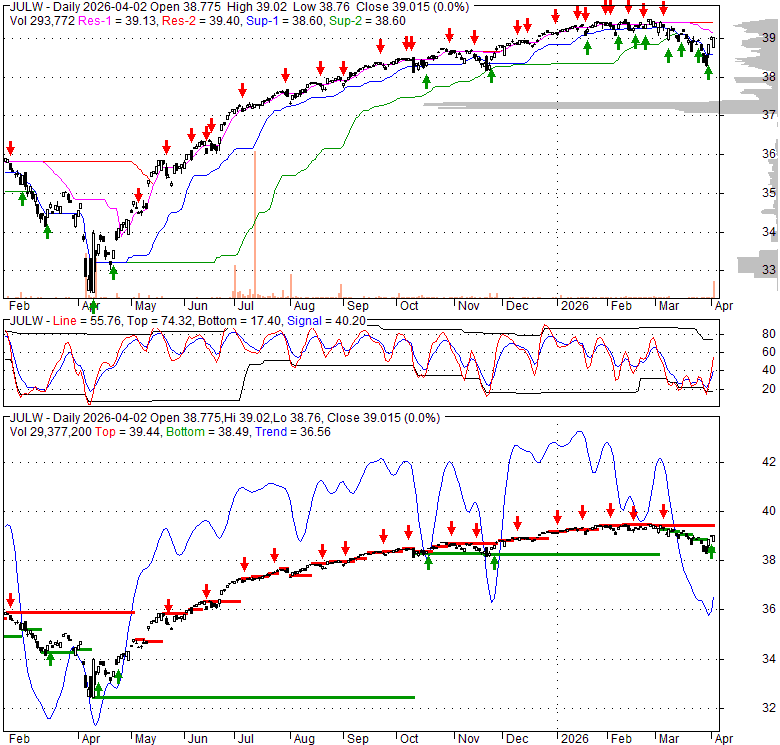
Task: Click the 'Signal = 40.20' oscillator label
Action: pos(326,321)
